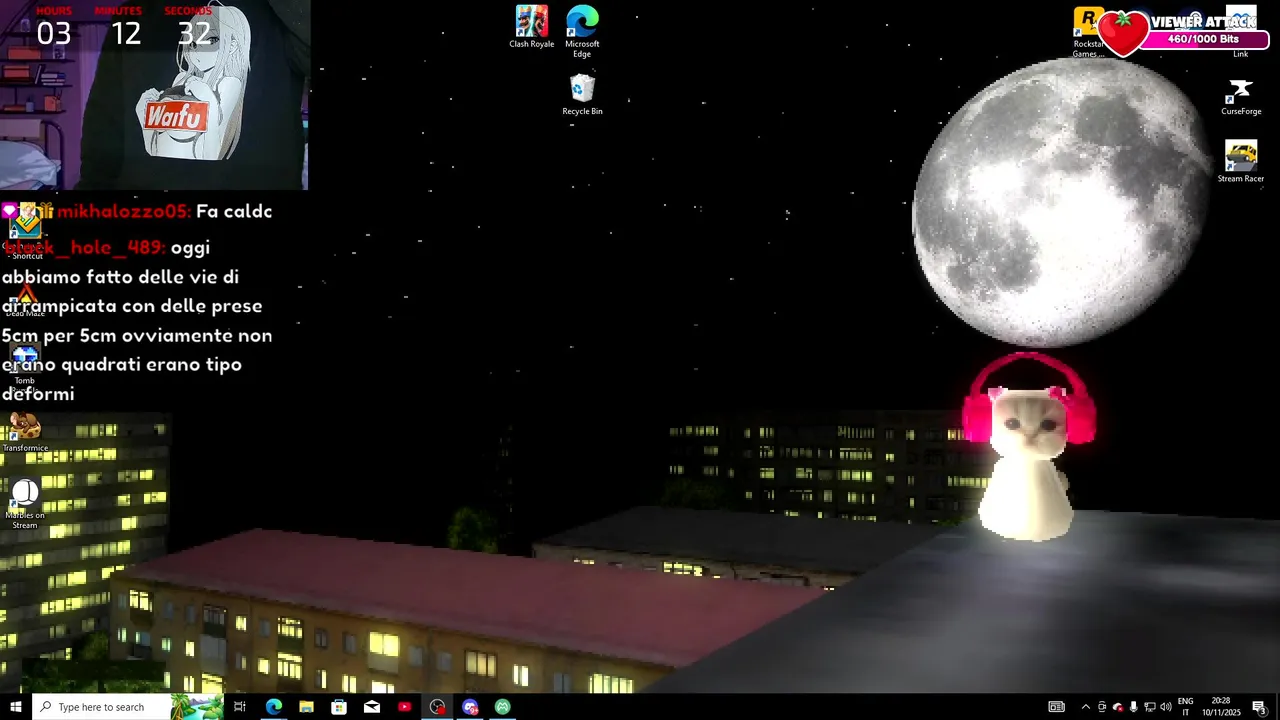Click the taskbar search box
This screenshot has height=720, width=1280.
point(127,707)
